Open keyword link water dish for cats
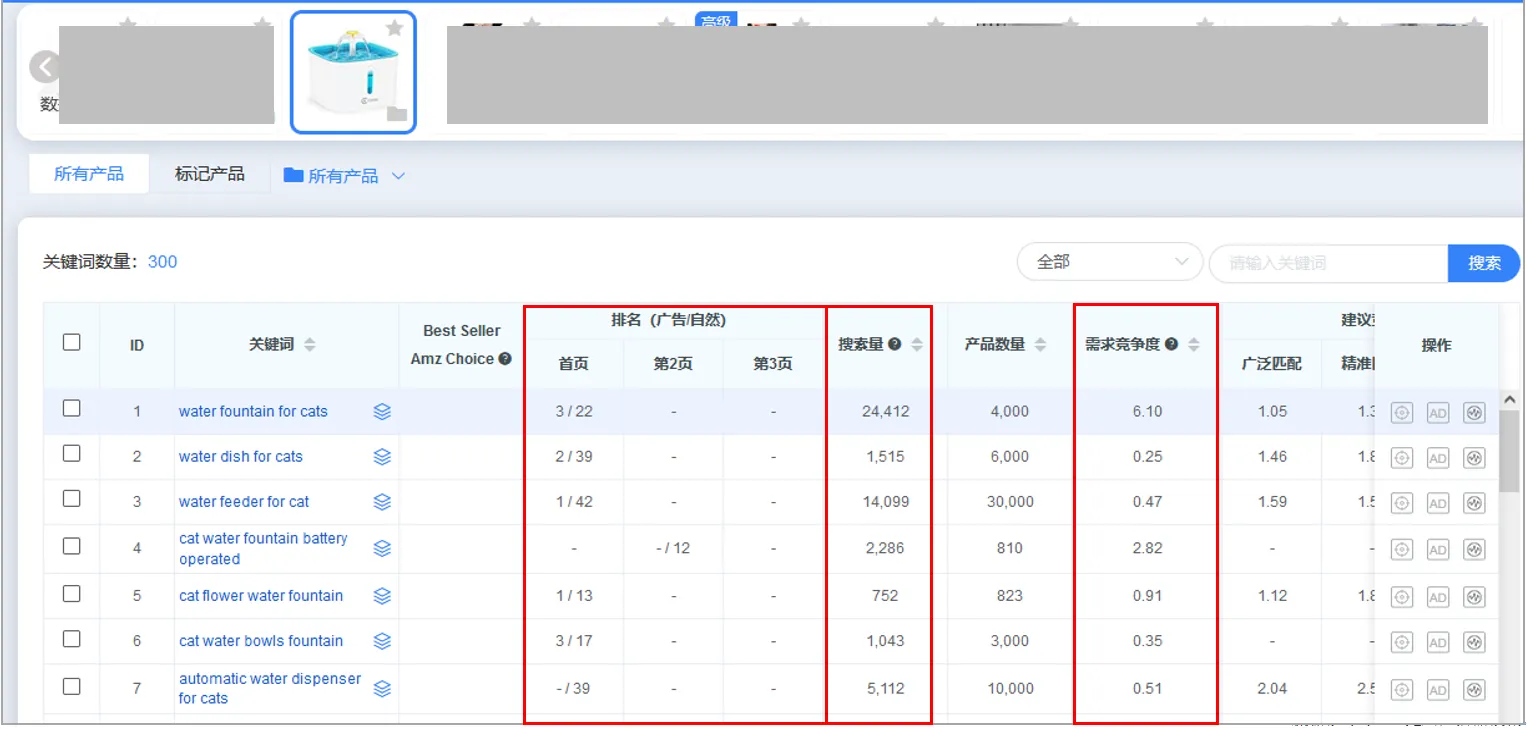Screen dimensions: 1527x729 click(240, 456)
